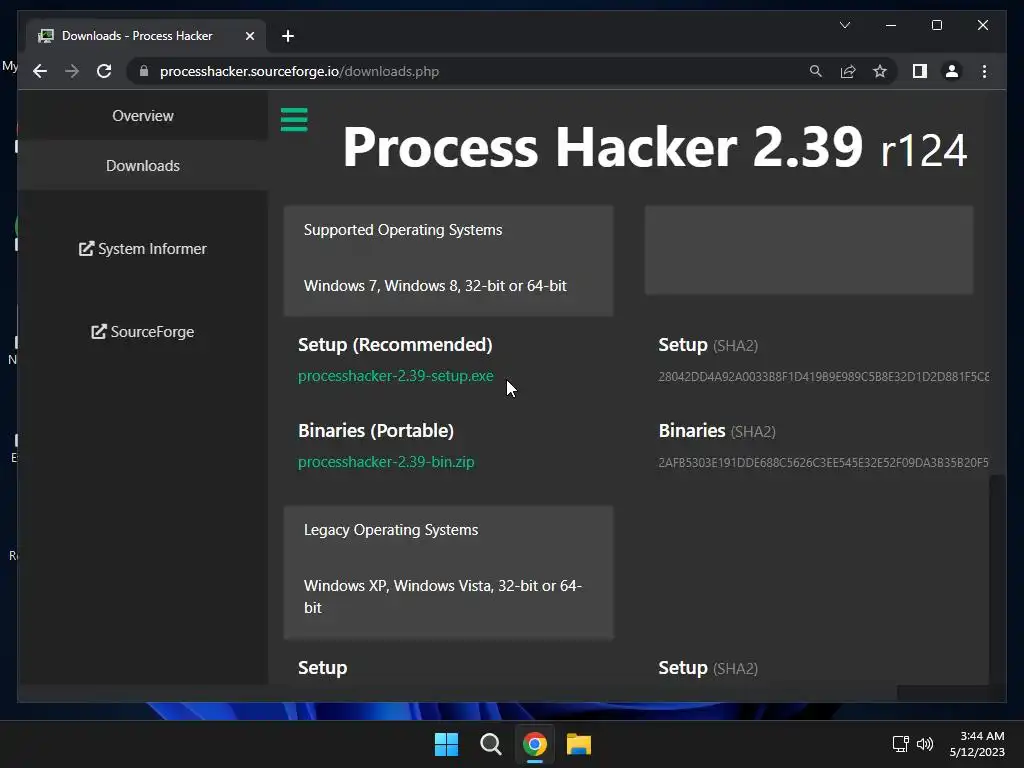Click the Binaries SHA2 hash starting 2AFB5303
This screenshot has height=768, width=1024.
click(824, 462)
